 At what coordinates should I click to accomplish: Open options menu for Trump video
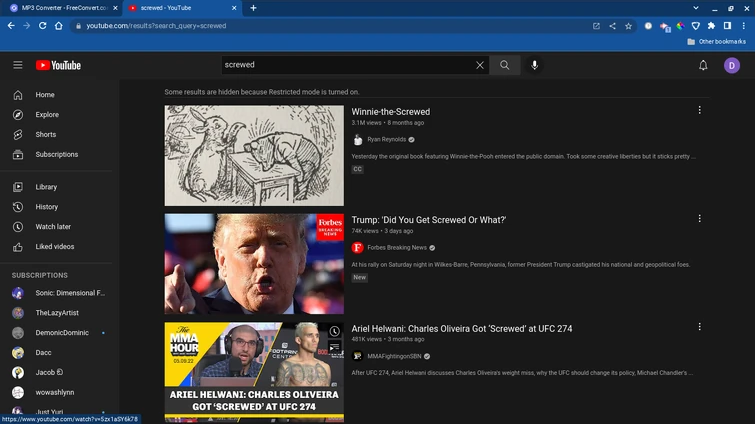pyautogui.click(x=699, y=218)
